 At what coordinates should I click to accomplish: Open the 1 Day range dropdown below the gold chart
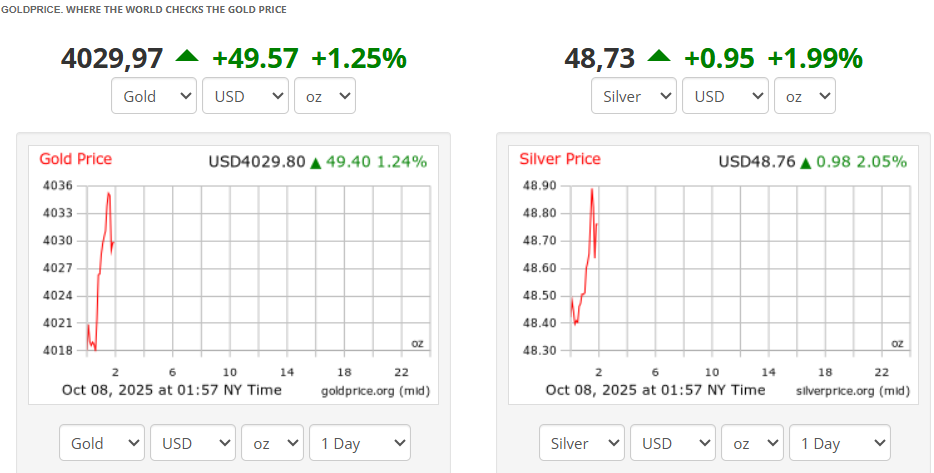tap(360, 443)
